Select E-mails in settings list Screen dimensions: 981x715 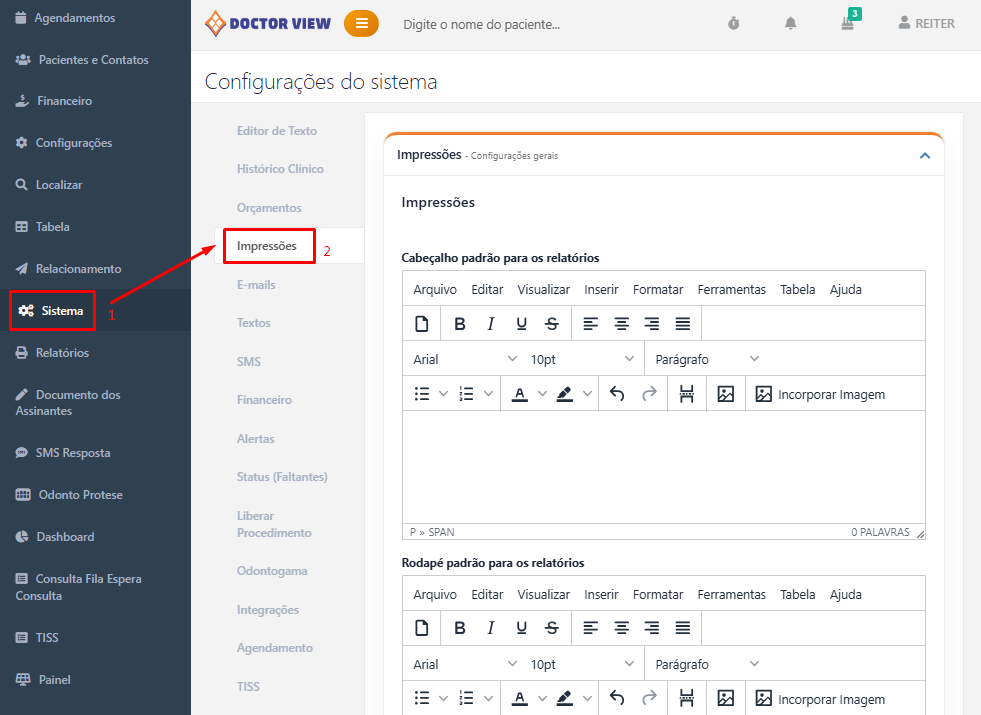coord(256,285)
